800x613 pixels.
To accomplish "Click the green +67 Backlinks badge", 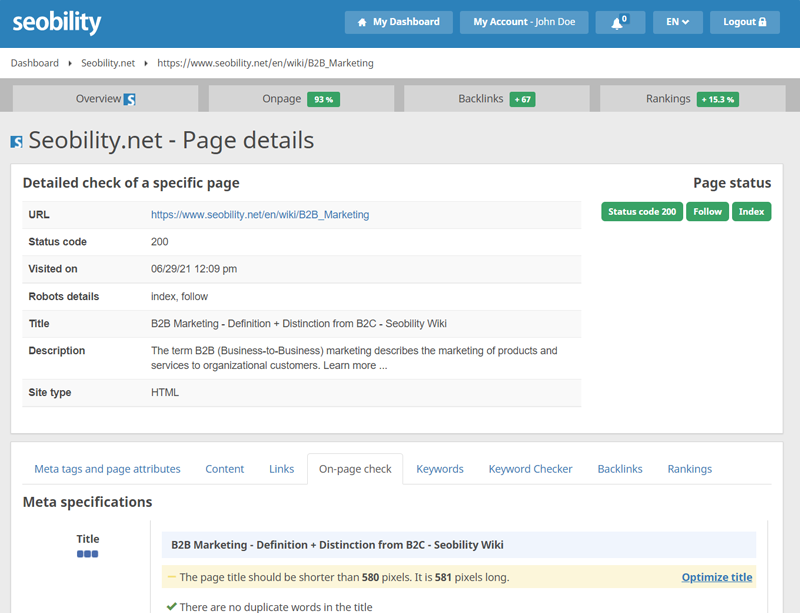I will click(521, 99).
